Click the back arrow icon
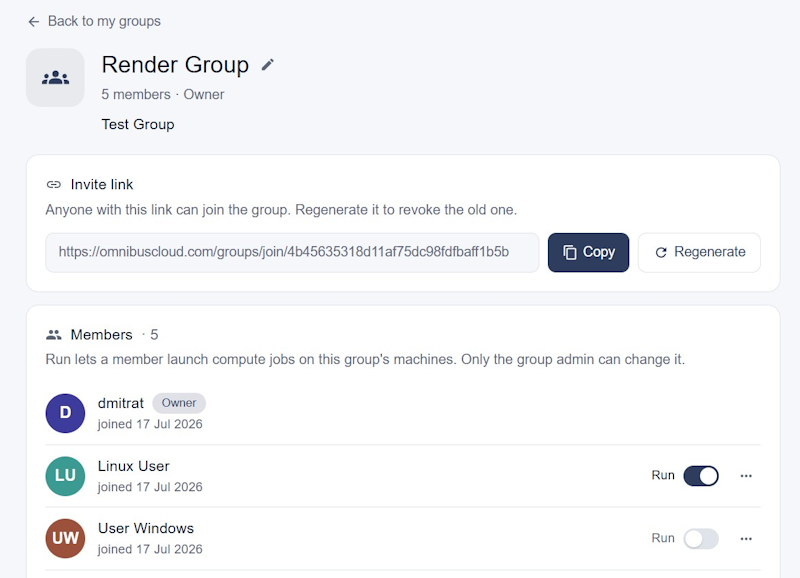The height and width of the screenshot is (578, 800). coord(34,21)
